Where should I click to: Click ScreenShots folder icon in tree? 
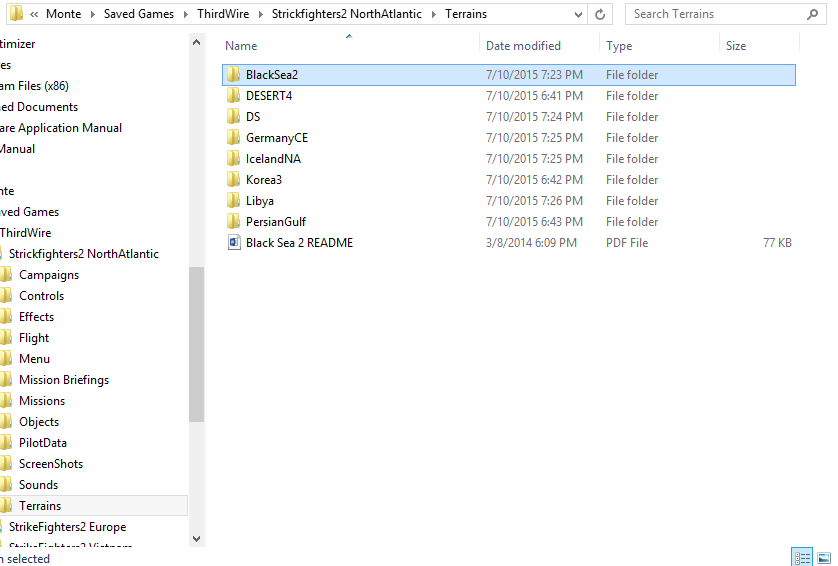point(6,464)
